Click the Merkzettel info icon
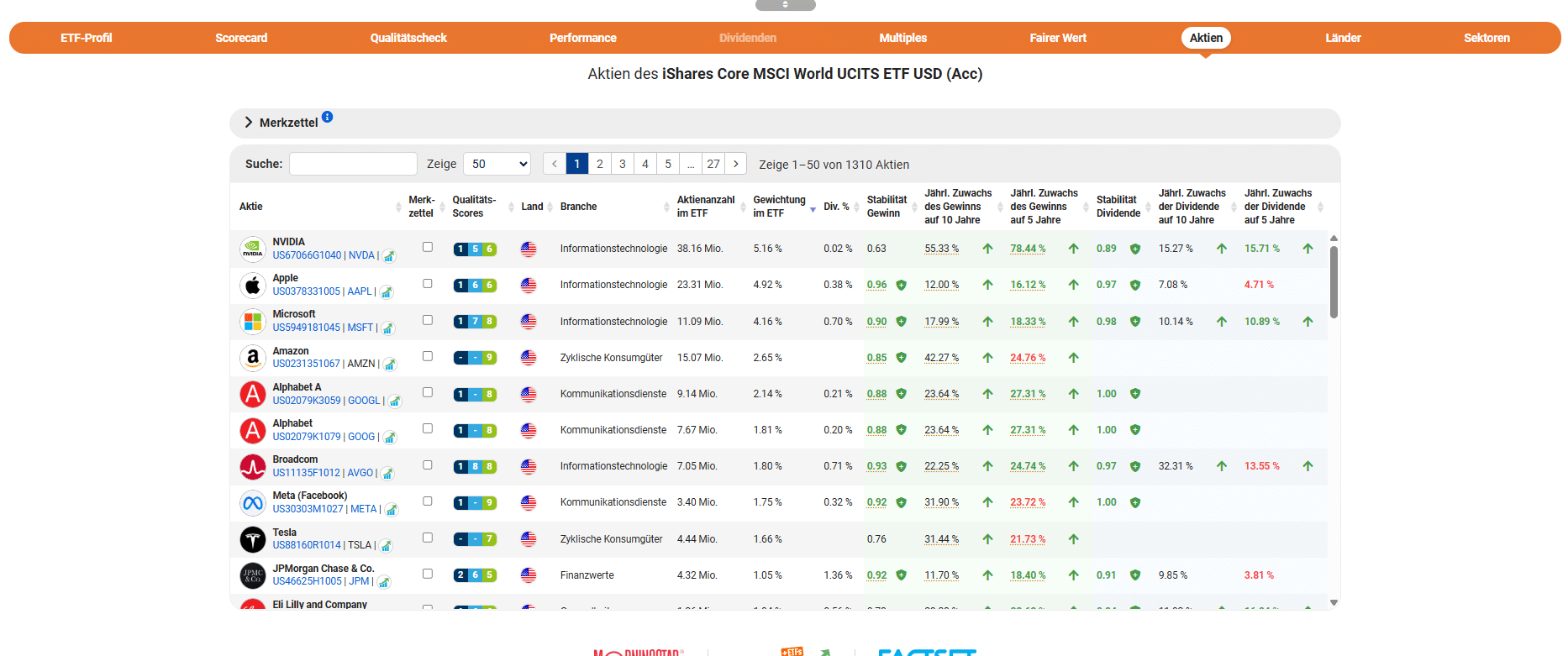 327,117
